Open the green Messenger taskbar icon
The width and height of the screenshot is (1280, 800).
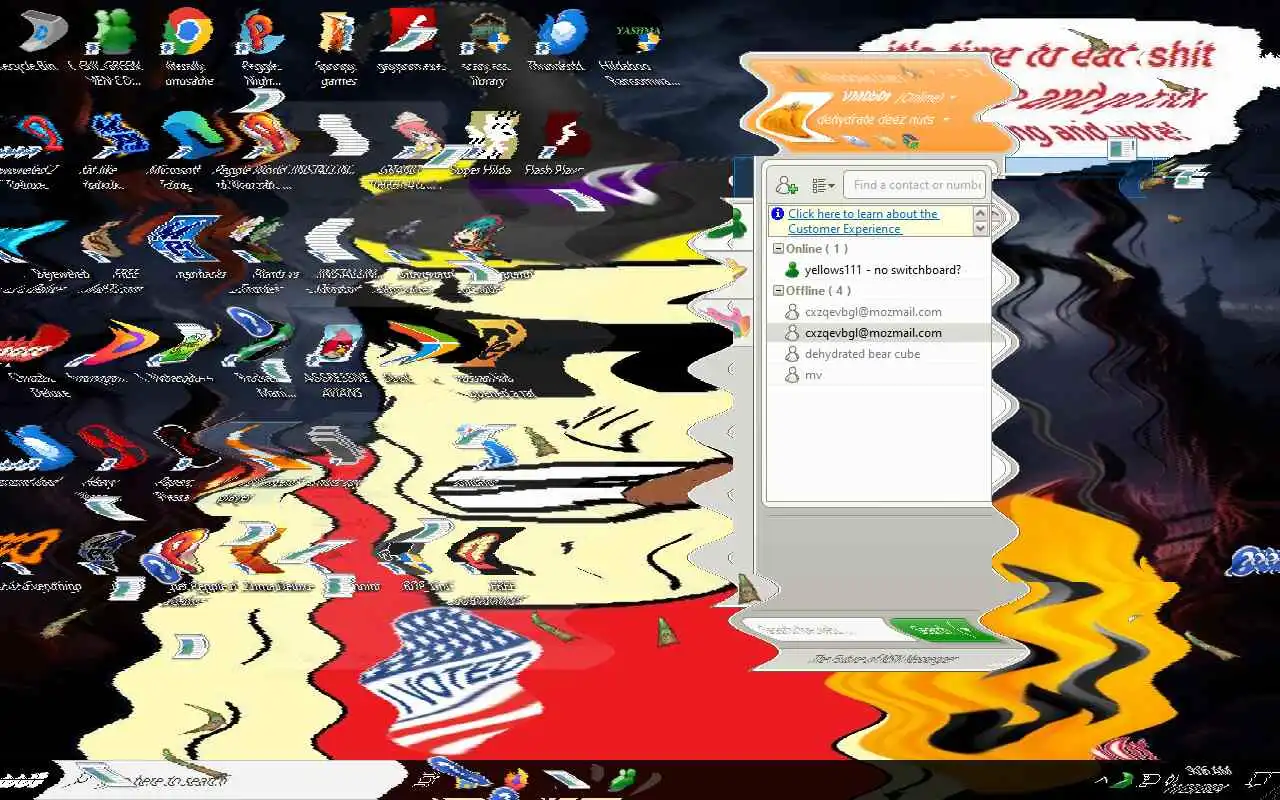coord(624,779)
